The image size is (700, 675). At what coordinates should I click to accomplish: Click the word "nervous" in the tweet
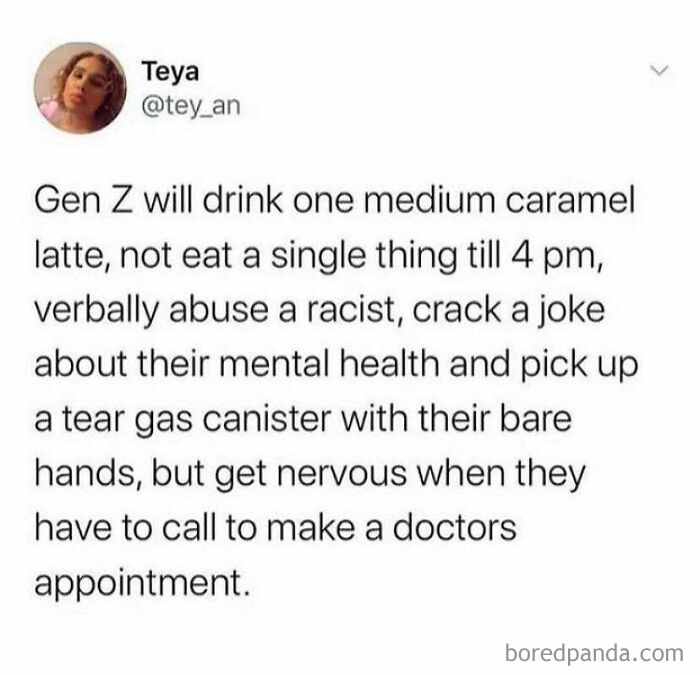coord(341,475)
